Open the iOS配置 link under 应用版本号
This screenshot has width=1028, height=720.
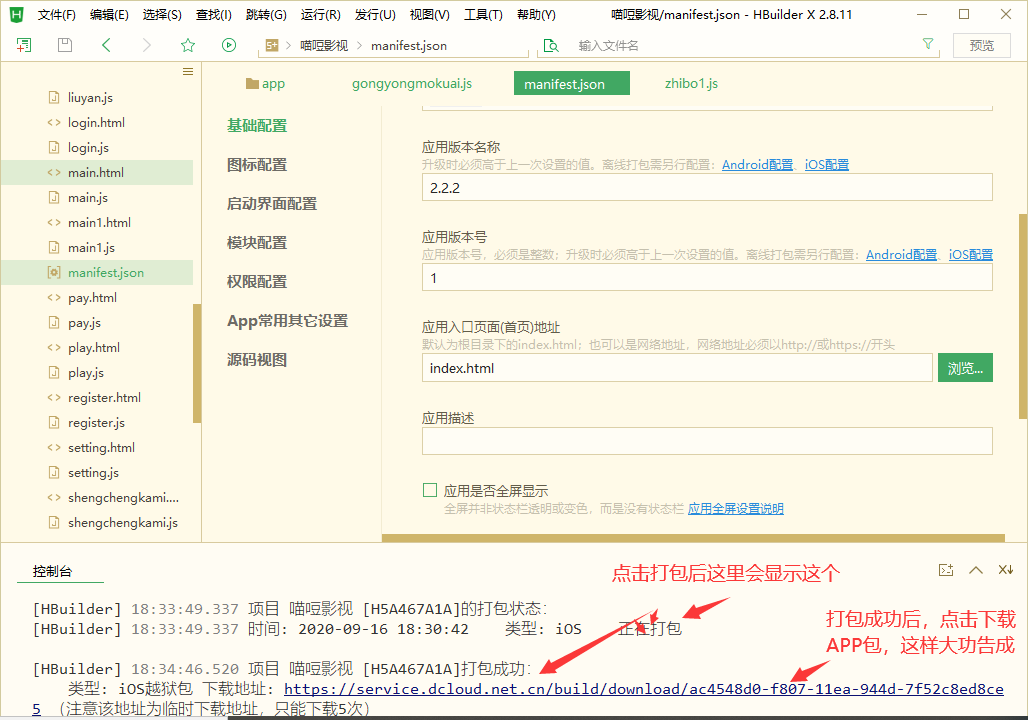(971, 254)
